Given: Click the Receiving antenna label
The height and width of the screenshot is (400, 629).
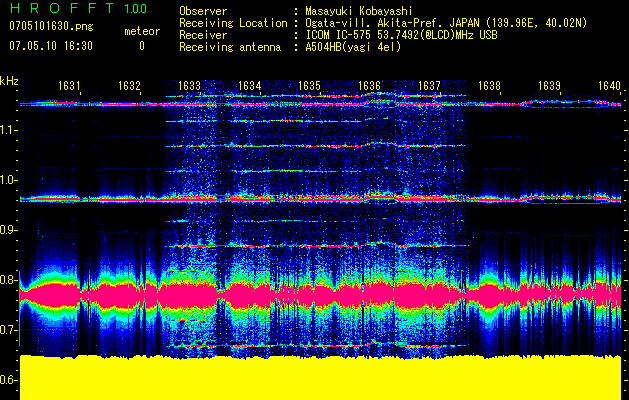Looking at the screenshot, I should tap(230, 47).
